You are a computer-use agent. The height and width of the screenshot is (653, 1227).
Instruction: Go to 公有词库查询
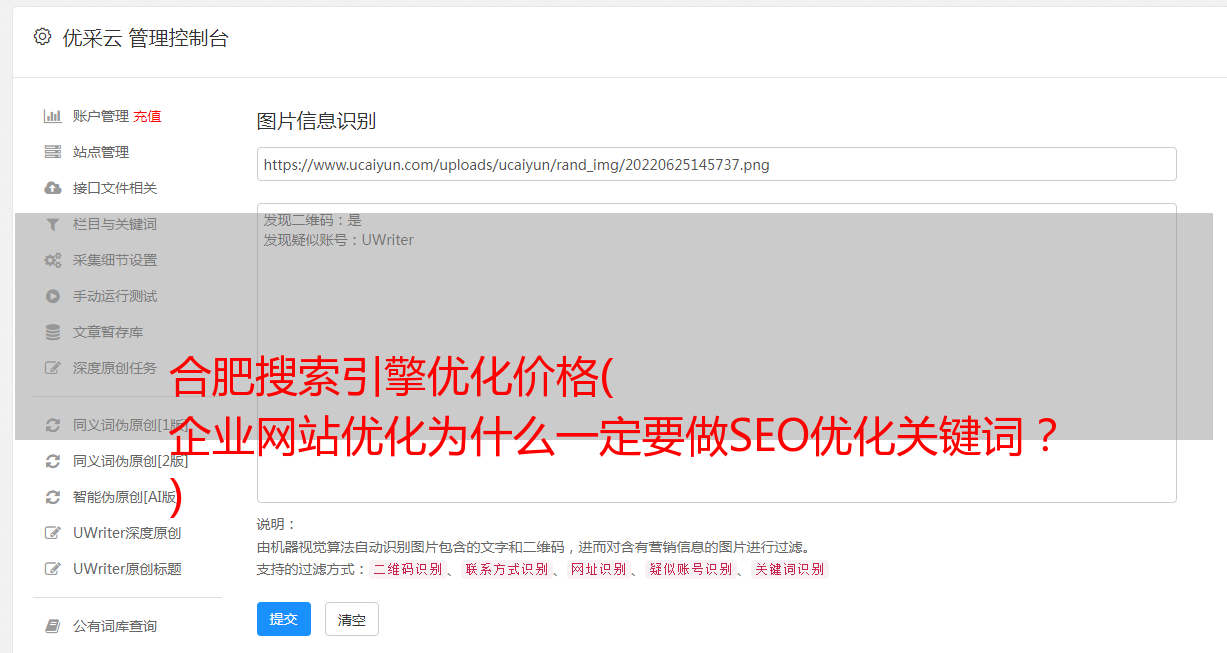(115, 626)
